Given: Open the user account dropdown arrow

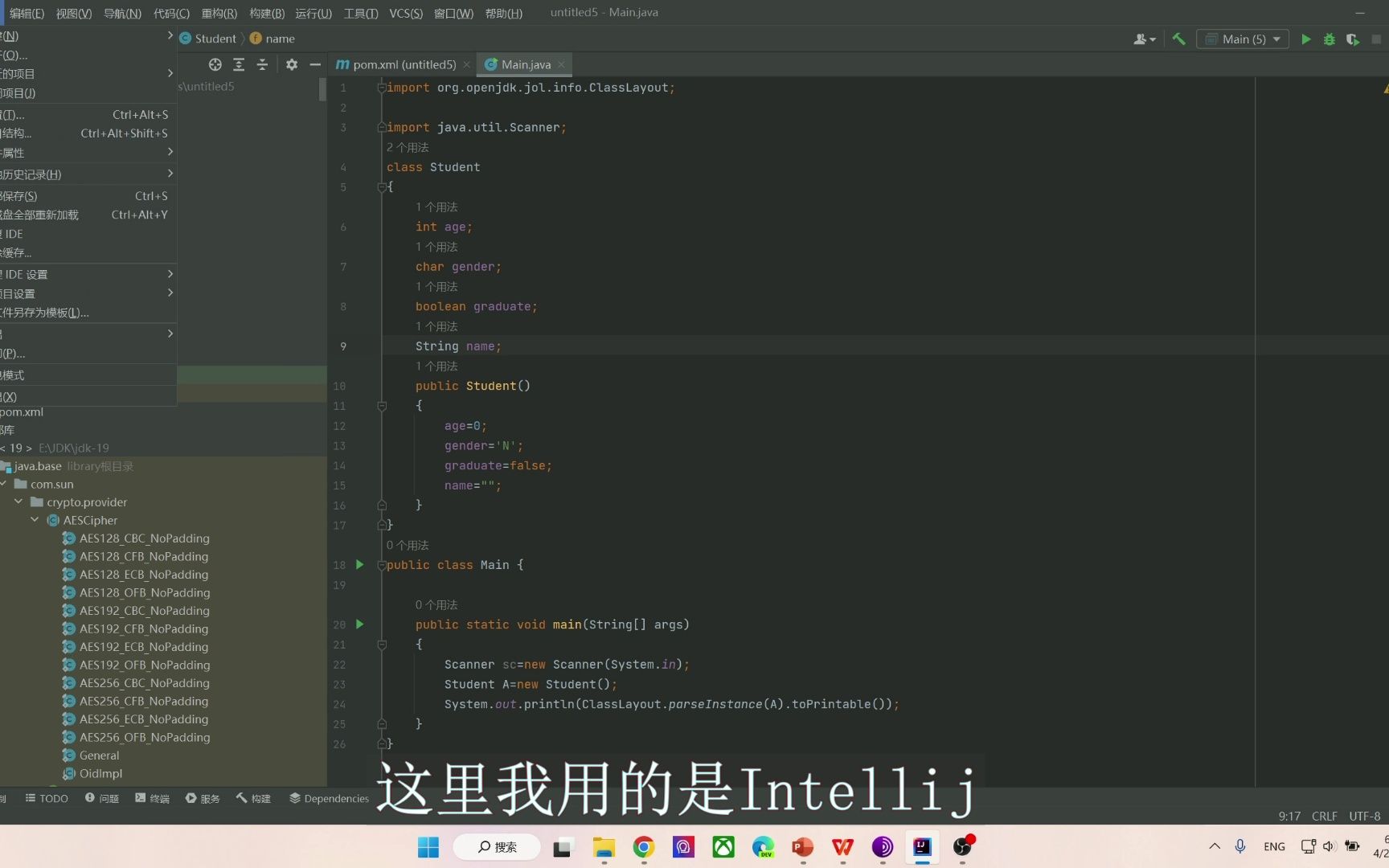Looking at the screenshot, I should pos(1151,39).
